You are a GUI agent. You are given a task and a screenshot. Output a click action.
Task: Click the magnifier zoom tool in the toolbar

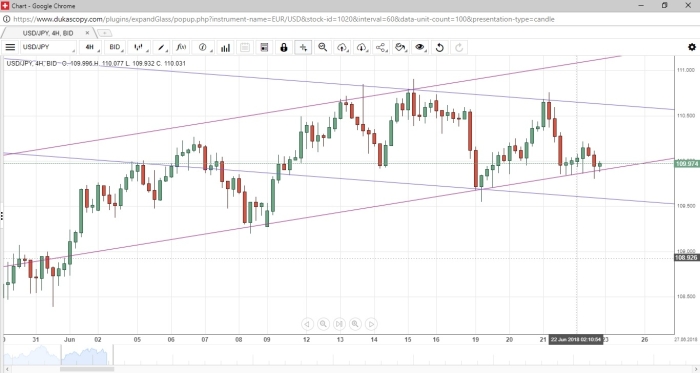(322, 47)
